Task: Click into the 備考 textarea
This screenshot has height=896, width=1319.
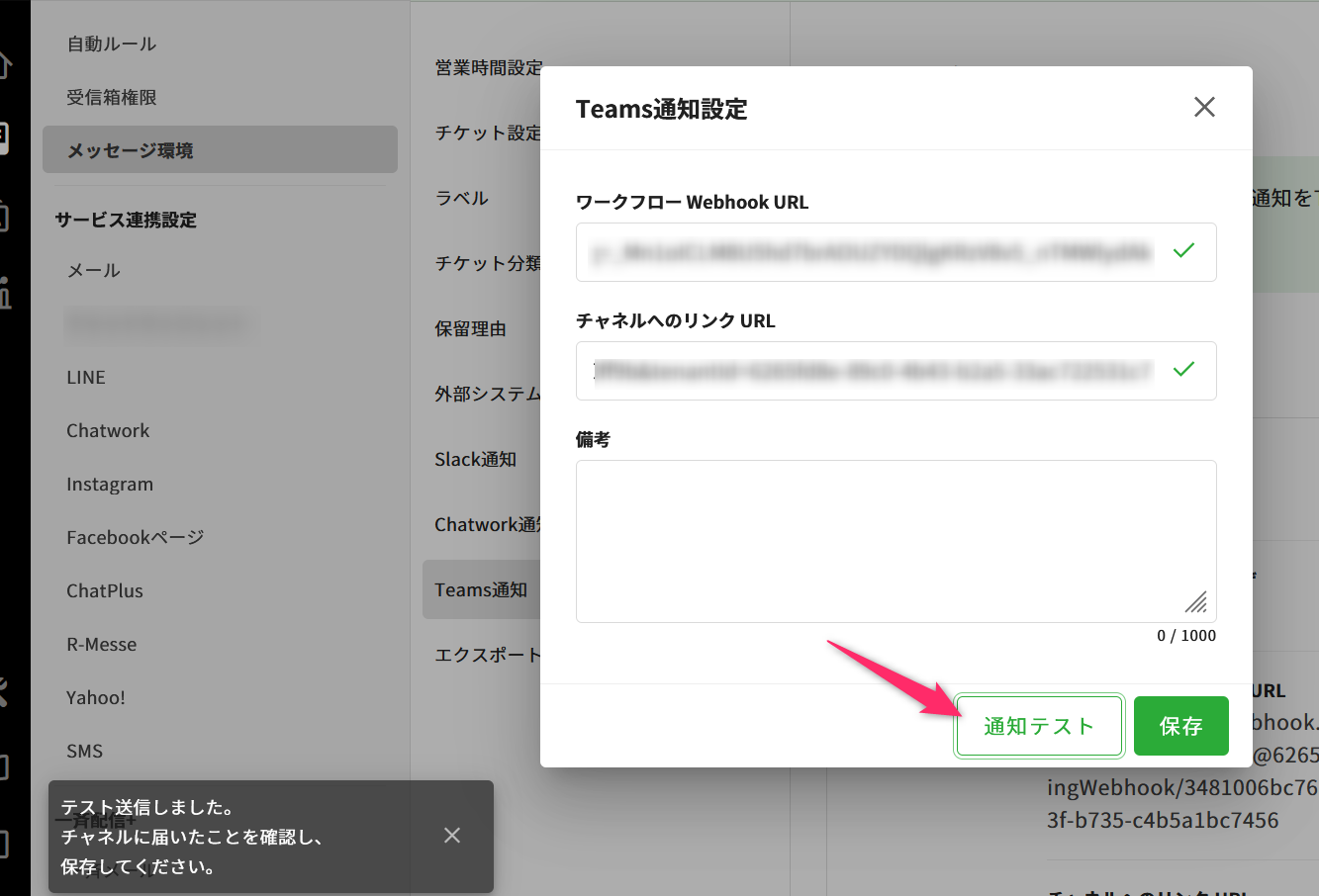Action: point(896,541)
